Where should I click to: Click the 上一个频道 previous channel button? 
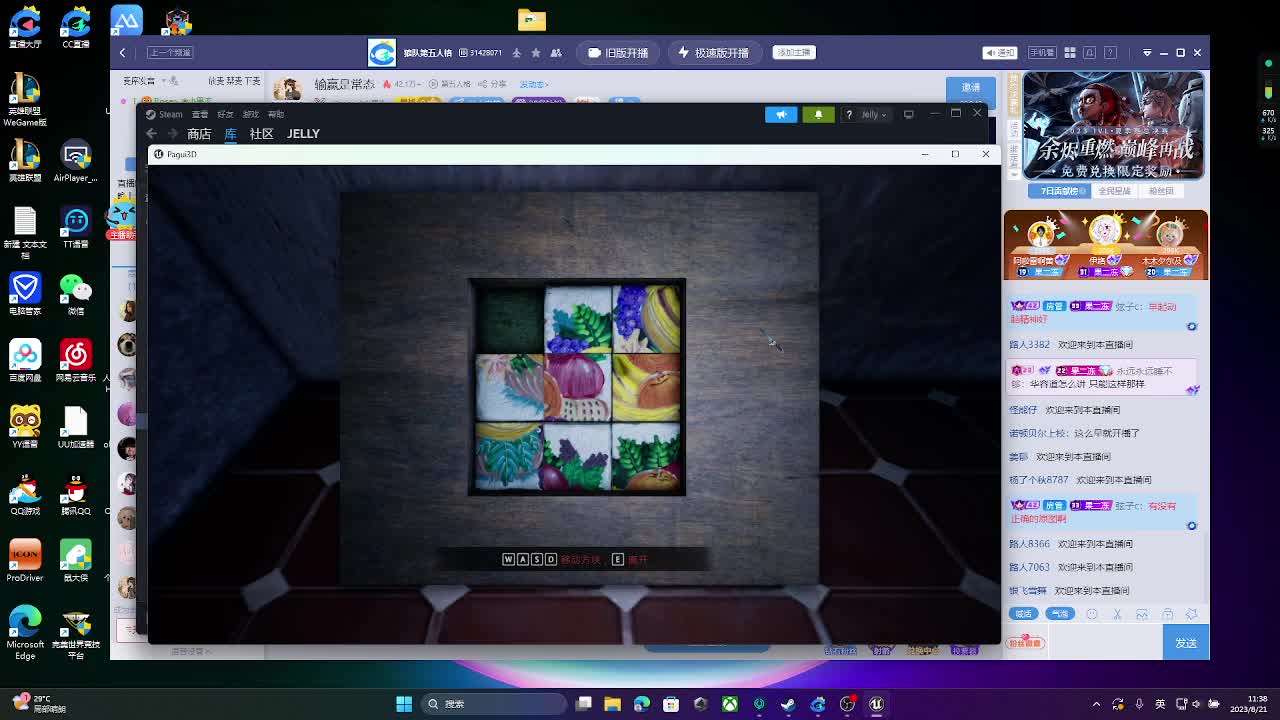tap(170, 52)
